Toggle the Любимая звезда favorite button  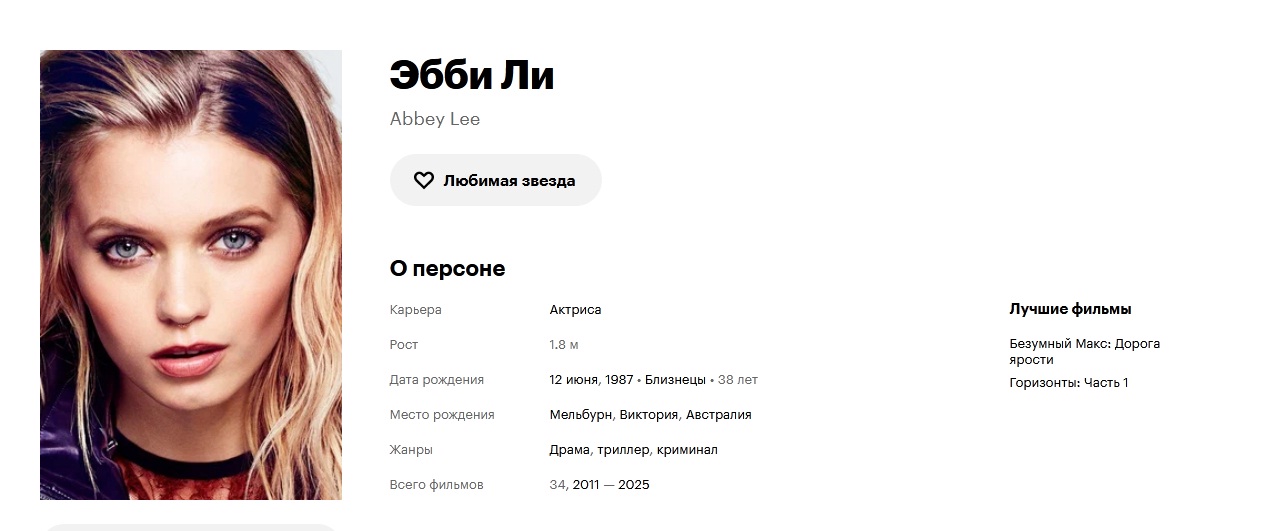(496, 180)
